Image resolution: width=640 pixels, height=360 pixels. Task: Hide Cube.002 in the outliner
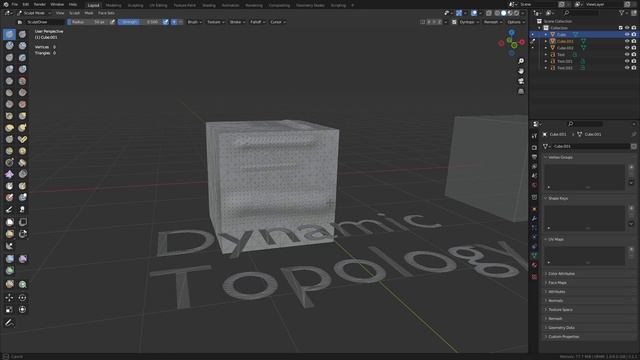(627, 48)
